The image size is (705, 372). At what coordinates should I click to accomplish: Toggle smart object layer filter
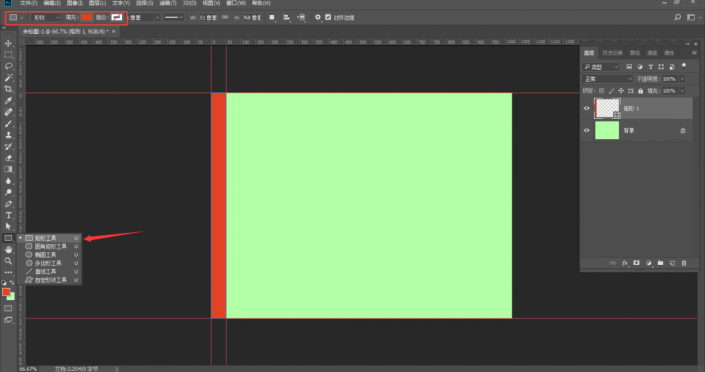pos(672,67)
